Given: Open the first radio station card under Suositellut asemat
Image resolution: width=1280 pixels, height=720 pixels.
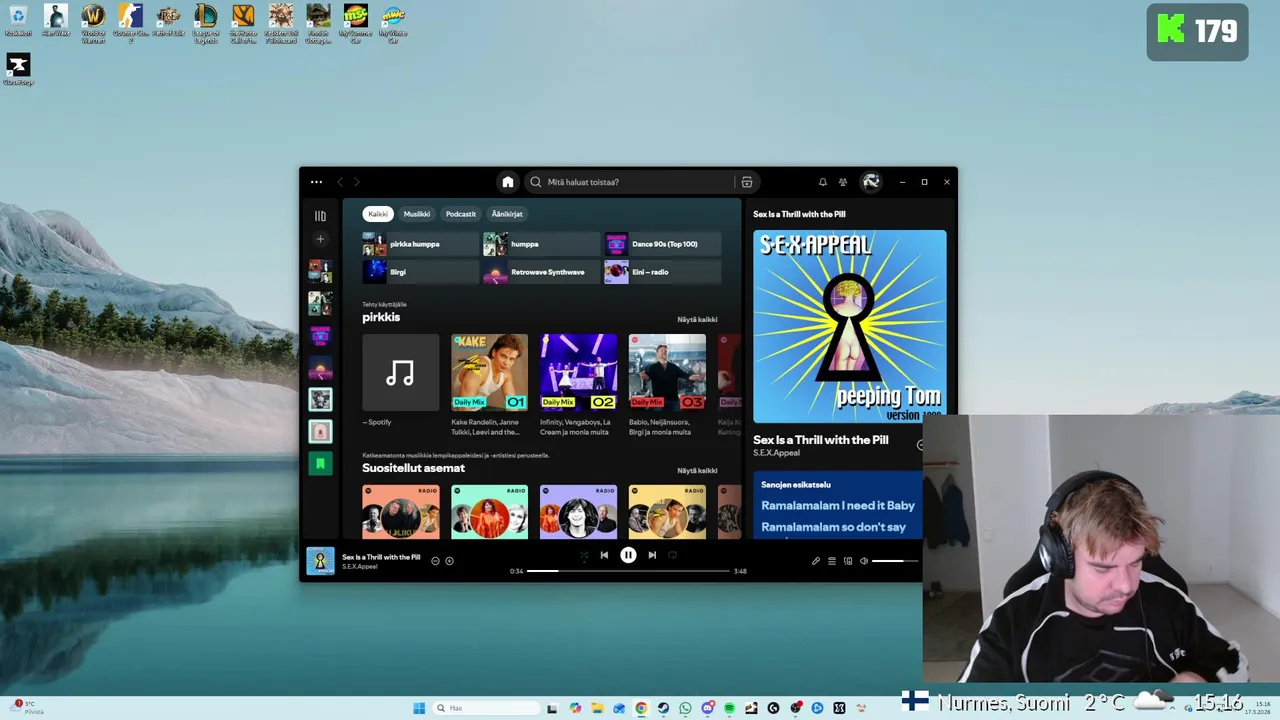Looking at the screenshot, I should tap(400, 512).
